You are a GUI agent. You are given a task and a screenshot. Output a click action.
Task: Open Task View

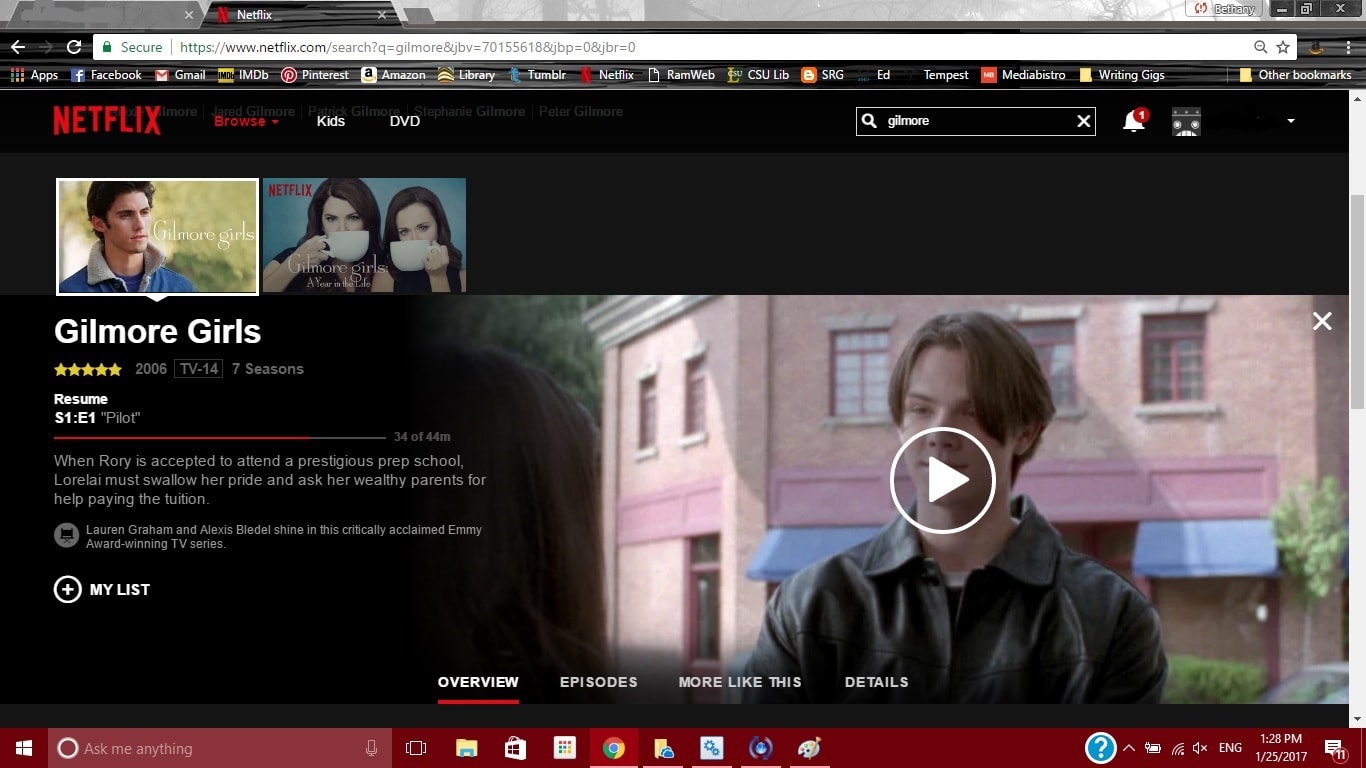[416, 748]
